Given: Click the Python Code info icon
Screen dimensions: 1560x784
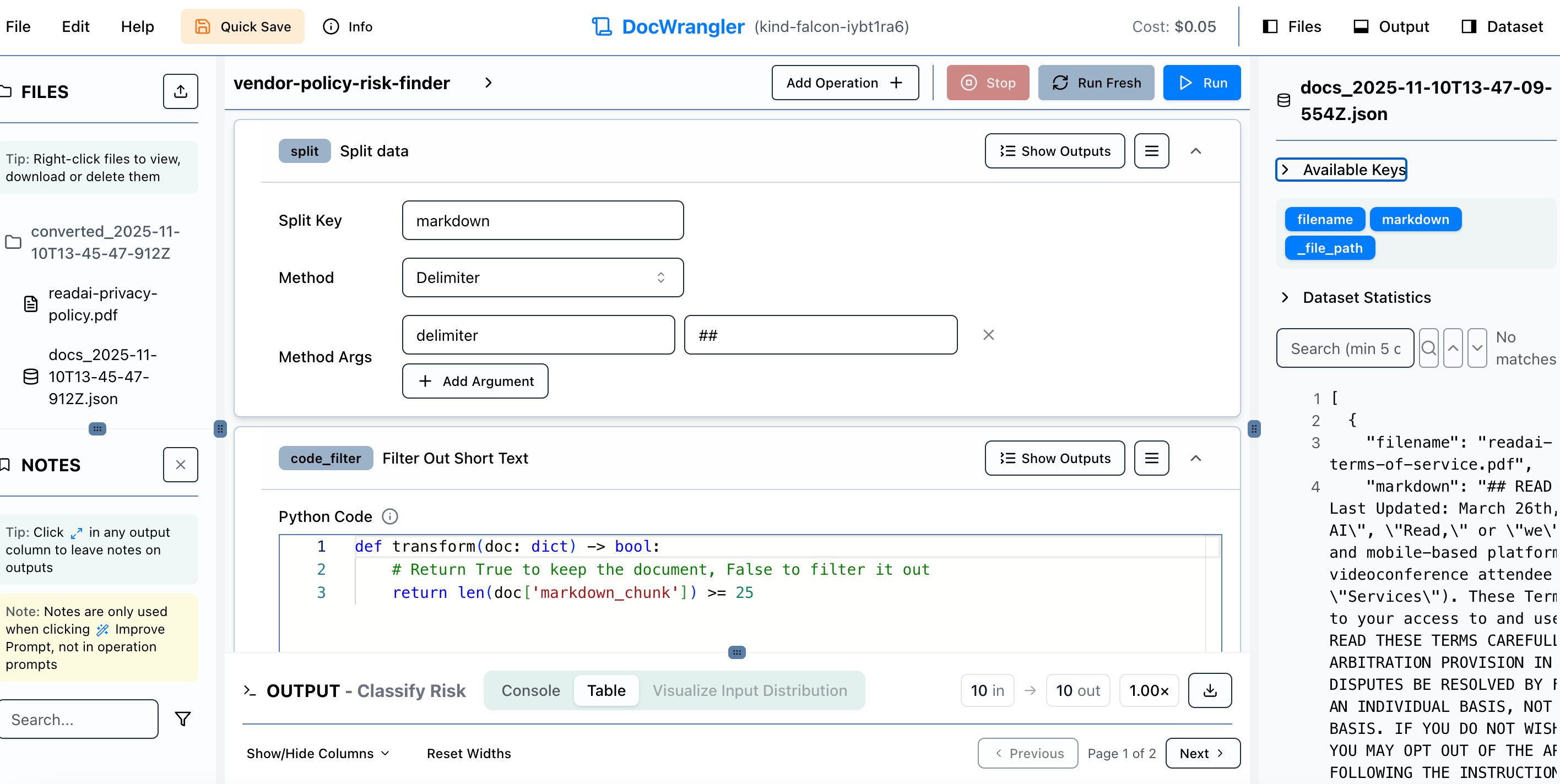Looking at the screenshot, I should pyautogui.click(x=390, y=516).
